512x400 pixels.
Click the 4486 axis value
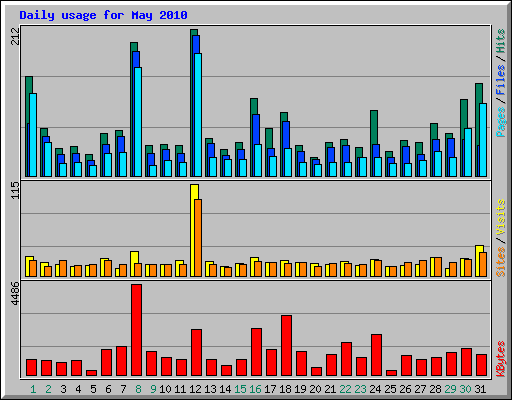click(15, 294)
